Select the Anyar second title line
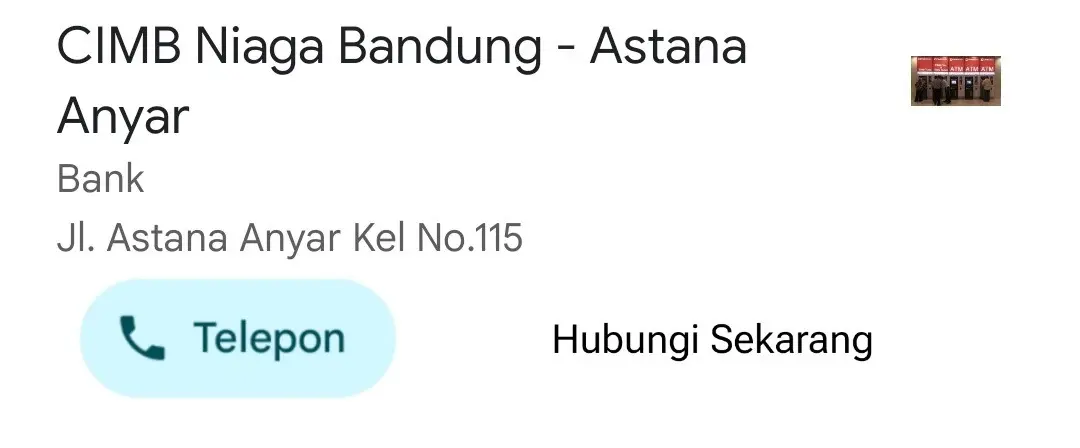This screenshot has width=1080, height=448. coord(123,117)
